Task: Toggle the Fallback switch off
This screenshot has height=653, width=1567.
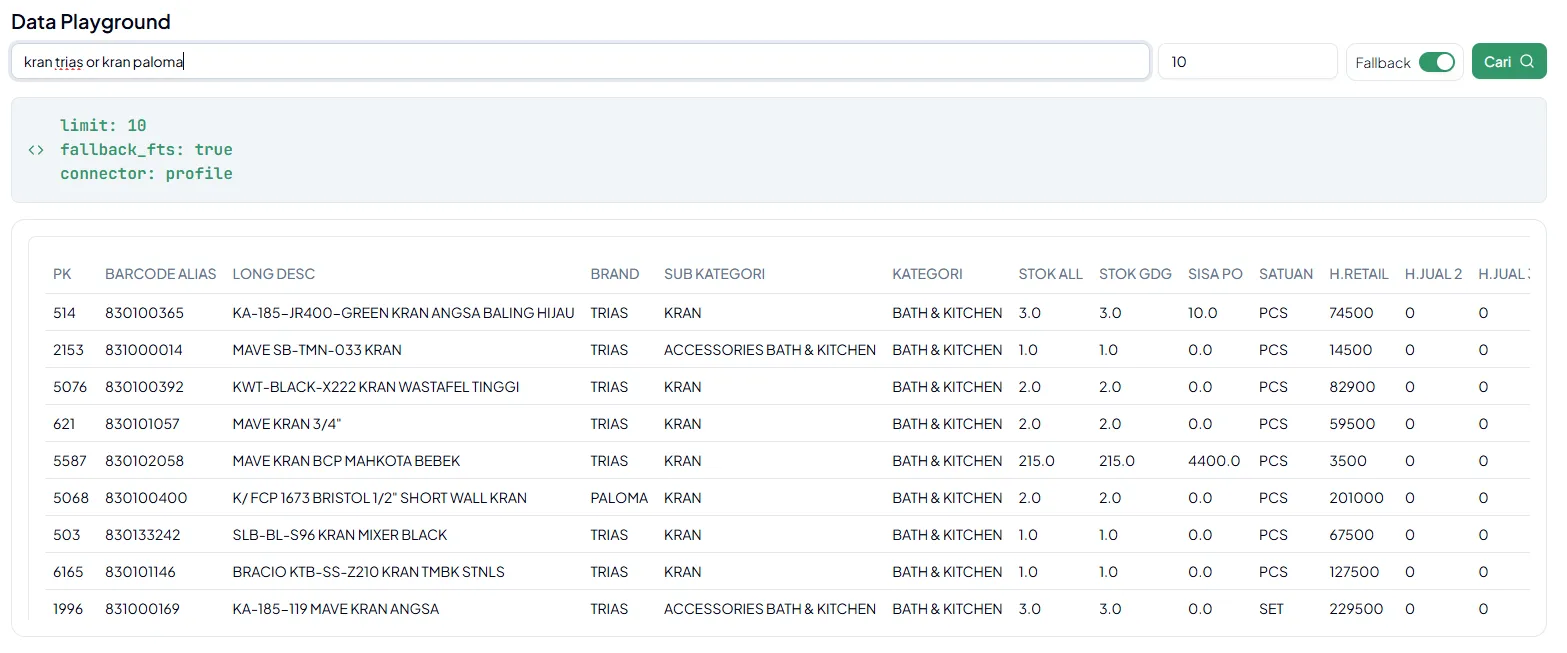Action: click(x=1437, y=62)
